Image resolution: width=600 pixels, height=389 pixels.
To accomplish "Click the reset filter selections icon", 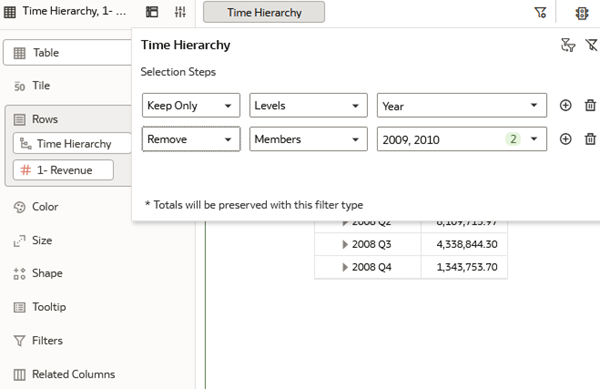I will coord(568,45).
